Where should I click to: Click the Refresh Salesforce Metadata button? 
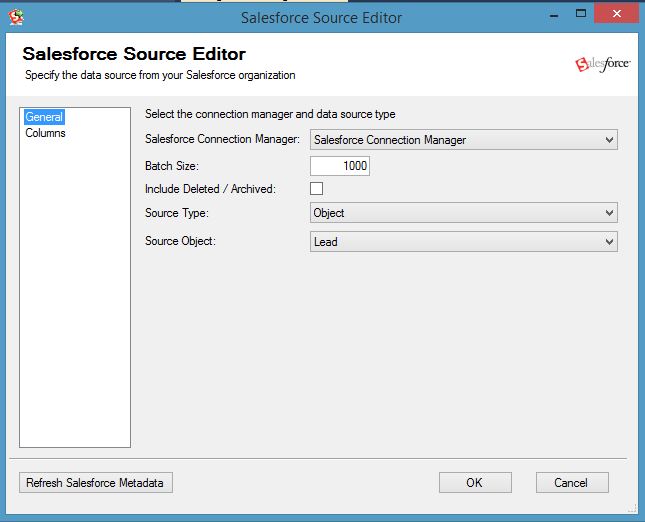tap(96, 483)
